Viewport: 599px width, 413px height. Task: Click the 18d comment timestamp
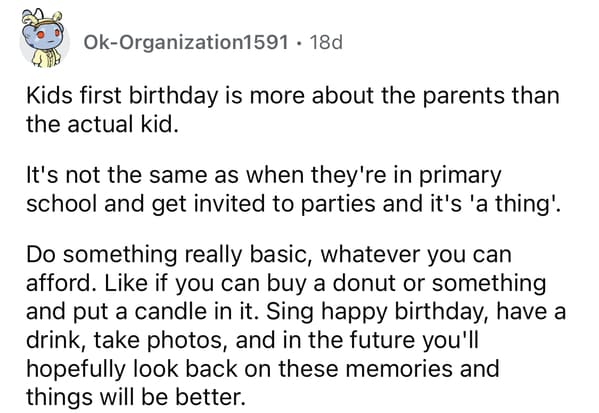pyautogui.click(x=326, y=42)
